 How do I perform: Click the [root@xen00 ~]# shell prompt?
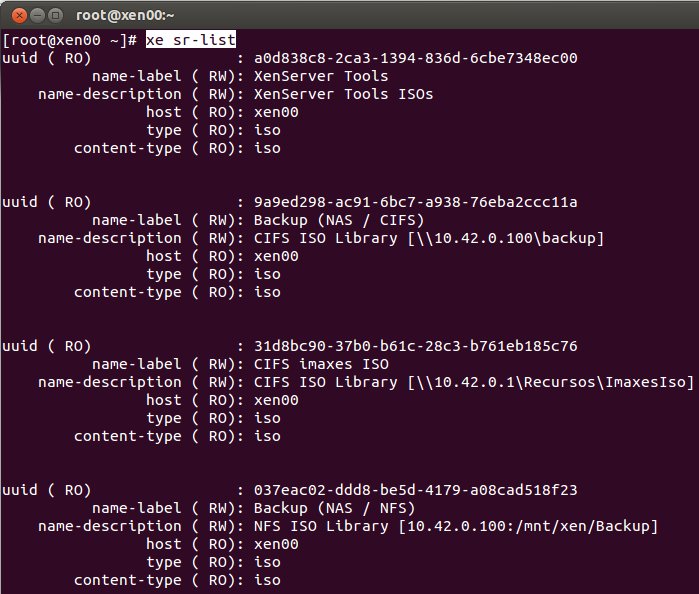coord(70,40)
